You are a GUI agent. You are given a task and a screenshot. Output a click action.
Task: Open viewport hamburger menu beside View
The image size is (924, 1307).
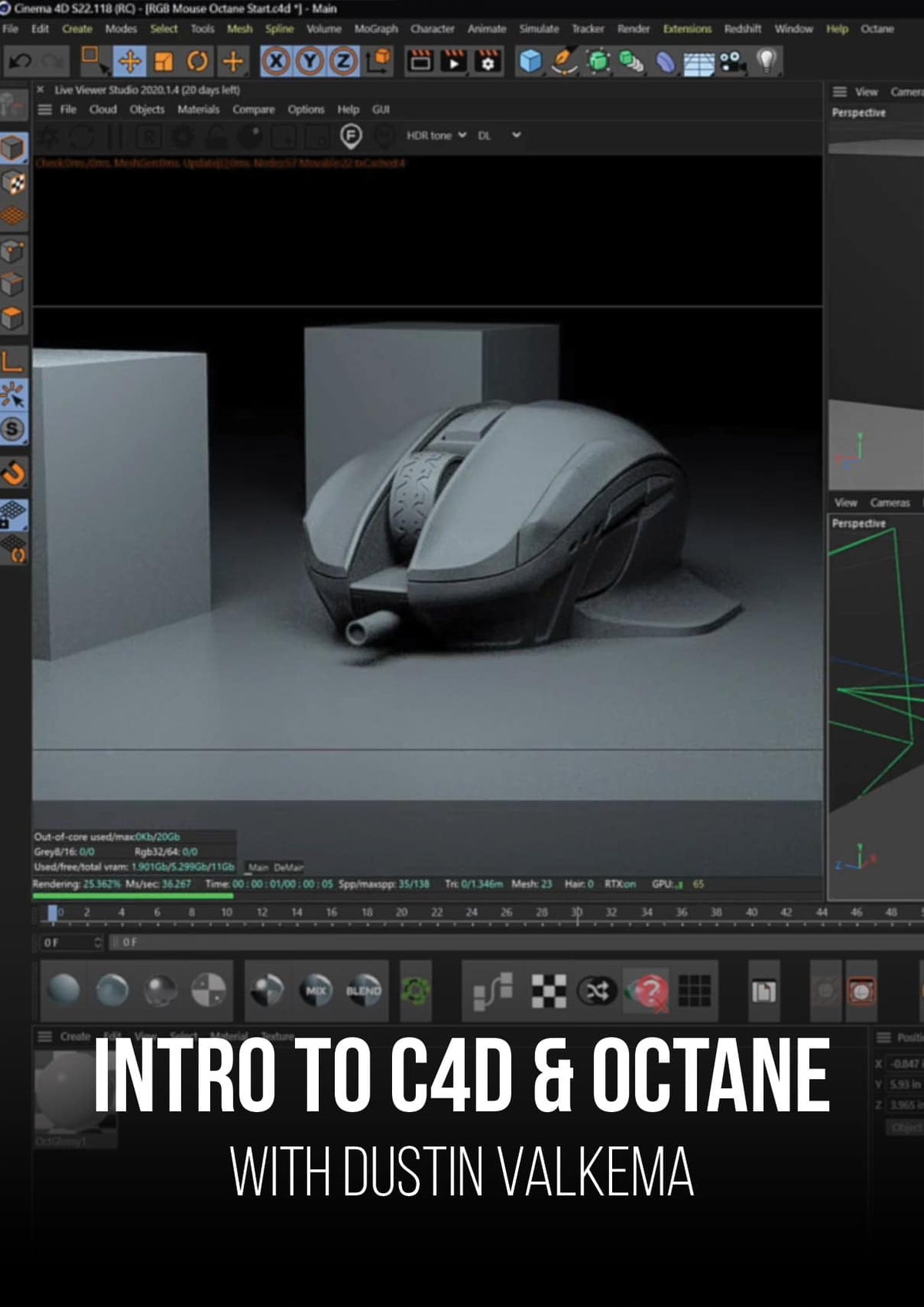point(839,92)
